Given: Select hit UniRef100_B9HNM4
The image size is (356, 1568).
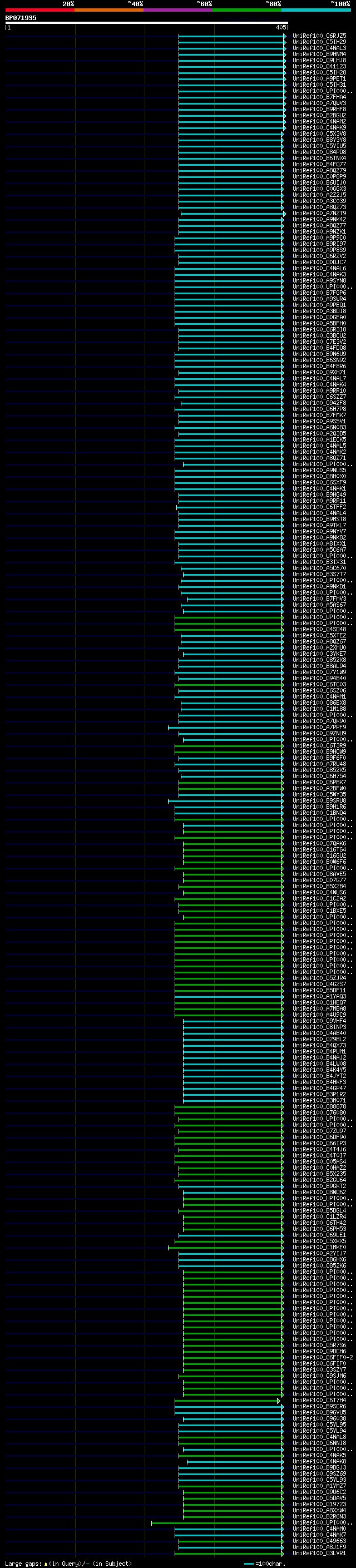Looking at the screenshot, I should [x=319, y=54].
